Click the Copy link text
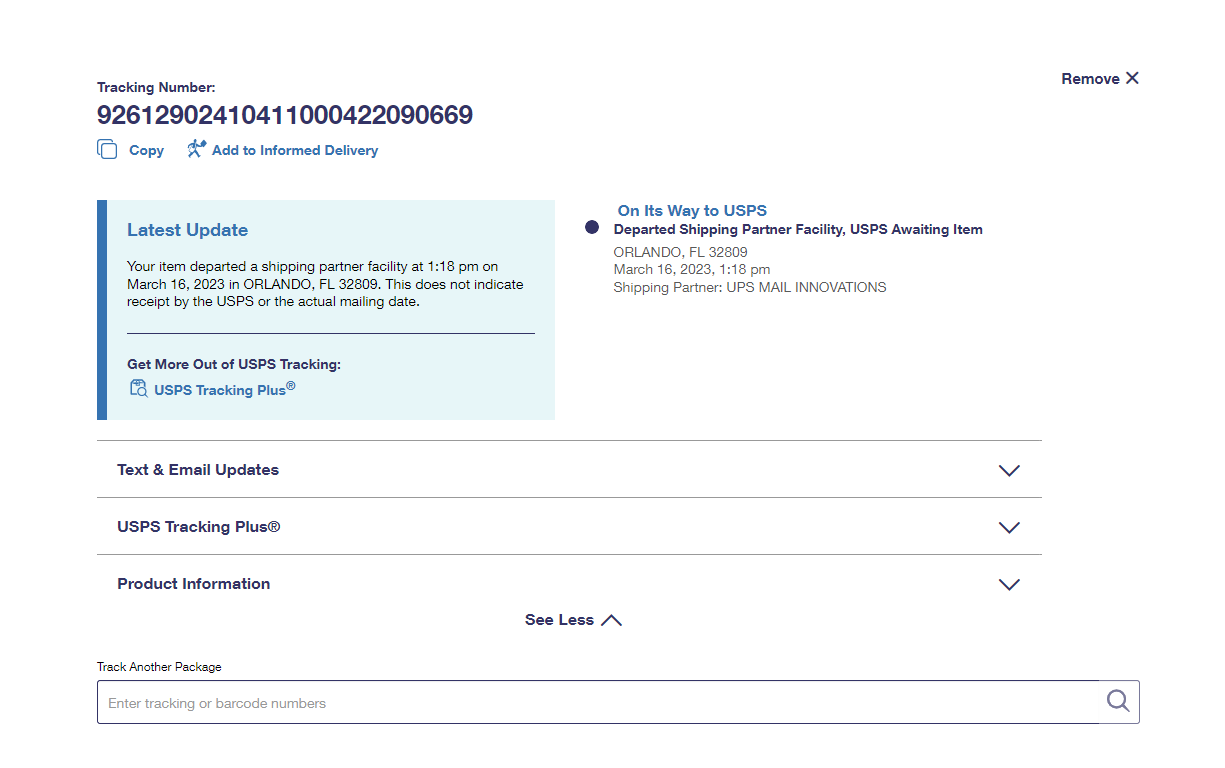The image size is (1225, 768). 146,150
